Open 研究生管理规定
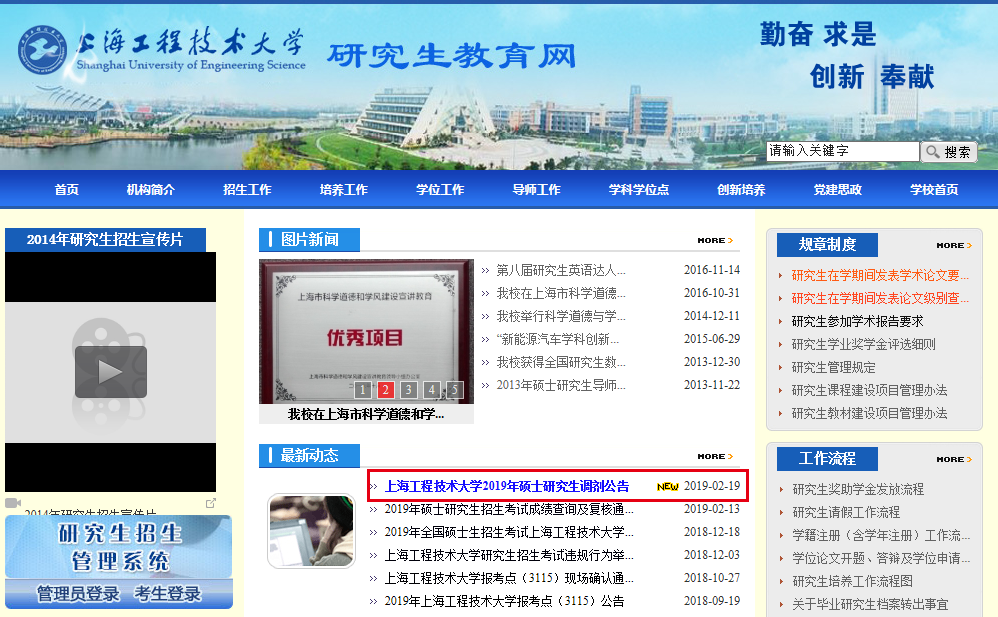Viewport: 998px width, 617px height. coord(834,367)
